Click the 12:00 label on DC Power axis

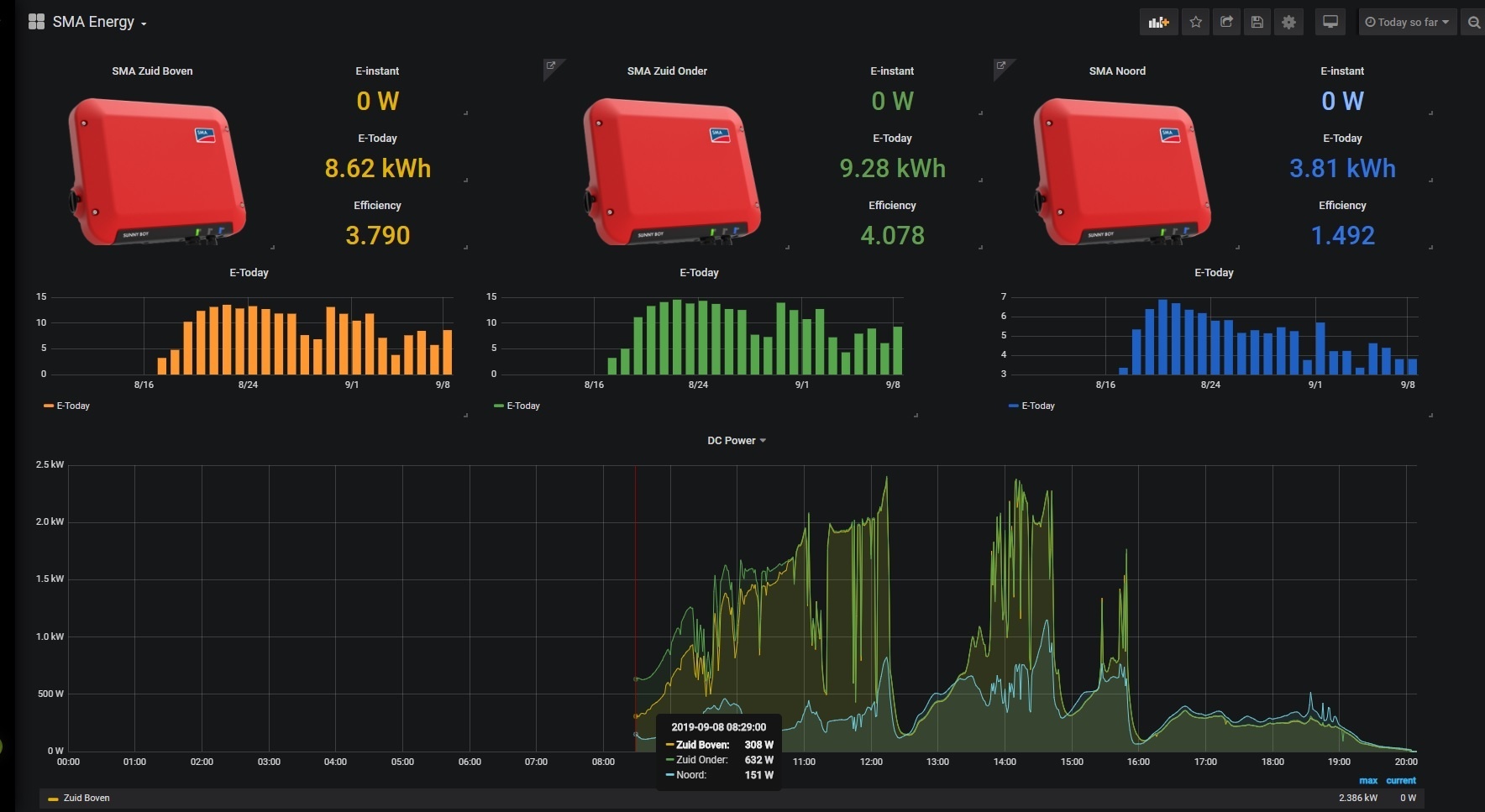coord(871,762)
